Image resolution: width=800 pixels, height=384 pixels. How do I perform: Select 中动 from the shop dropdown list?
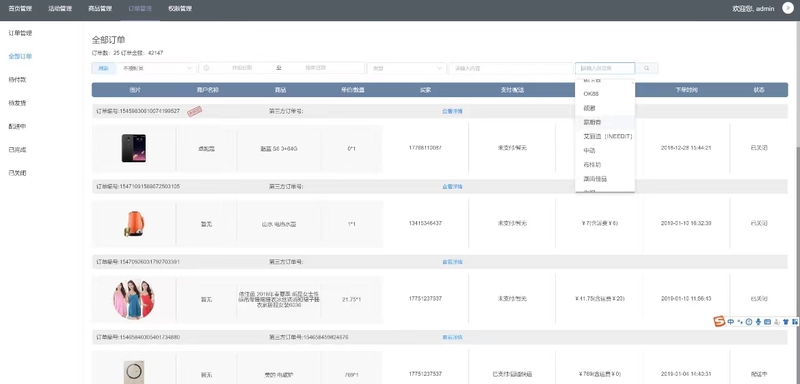605,150
